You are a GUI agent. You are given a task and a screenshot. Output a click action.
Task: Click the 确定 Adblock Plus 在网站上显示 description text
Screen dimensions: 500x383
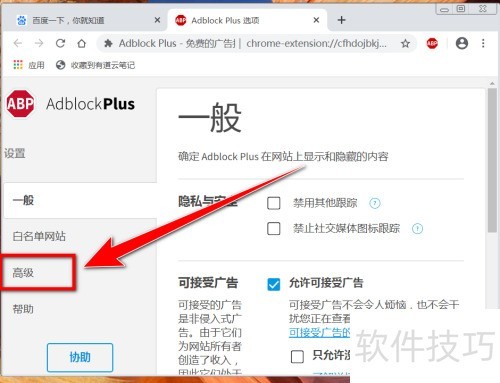[283, 156]
